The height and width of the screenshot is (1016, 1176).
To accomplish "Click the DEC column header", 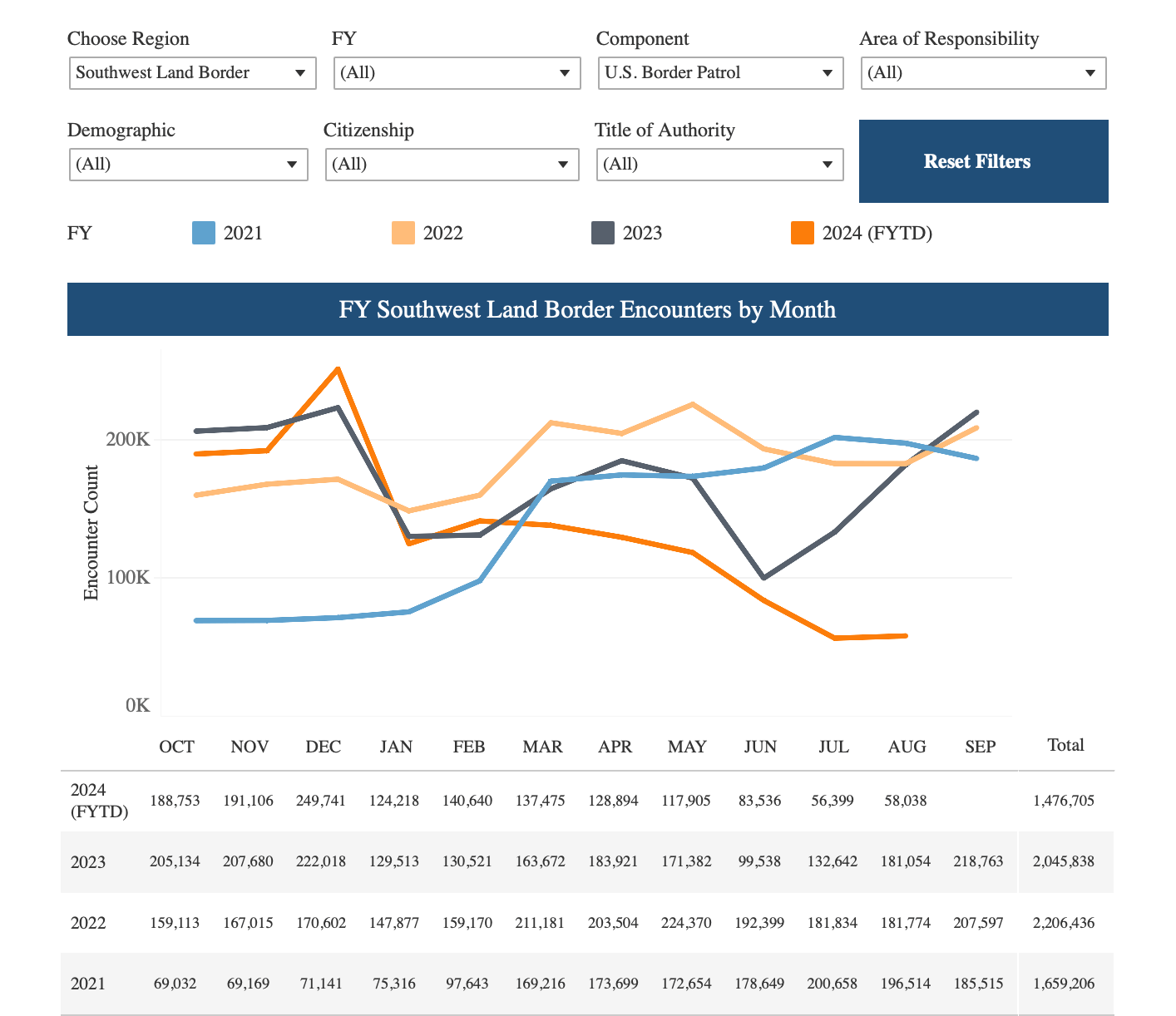I will [324, 747].
